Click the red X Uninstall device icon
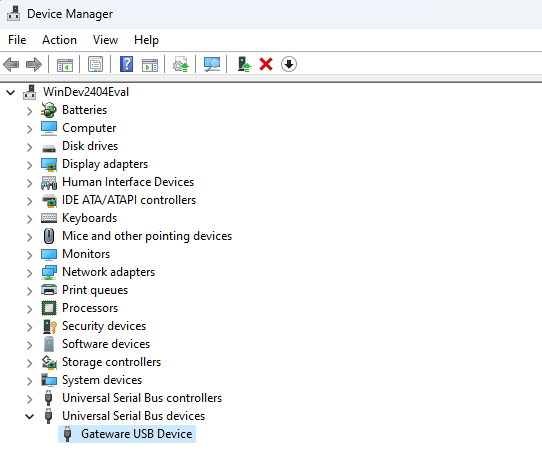 pos(266,64)
